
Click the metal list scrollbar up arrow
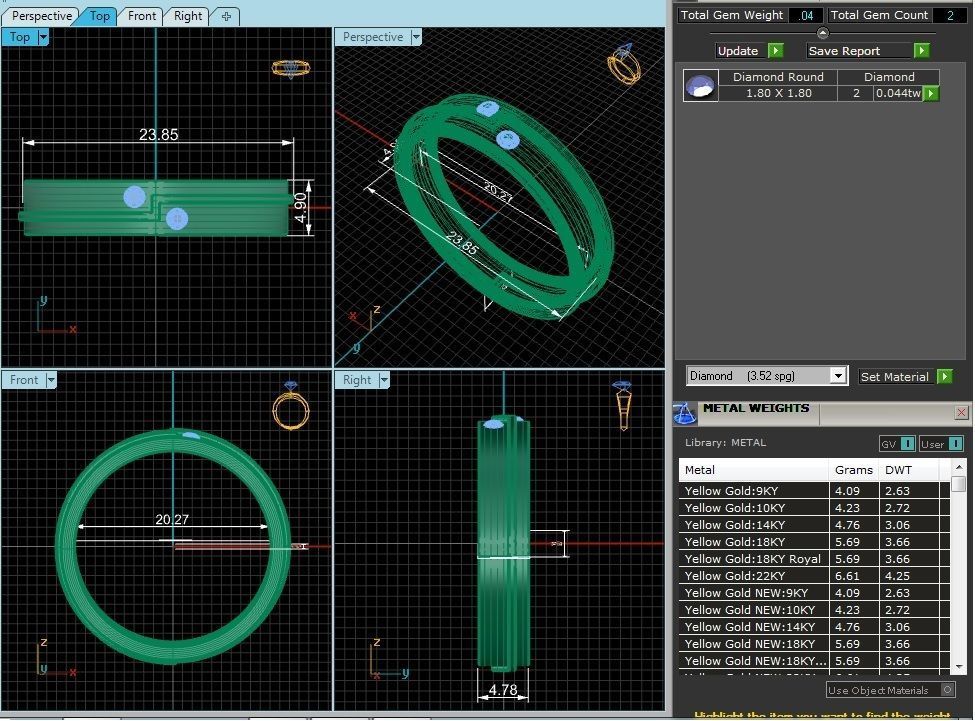click(959, 466)
